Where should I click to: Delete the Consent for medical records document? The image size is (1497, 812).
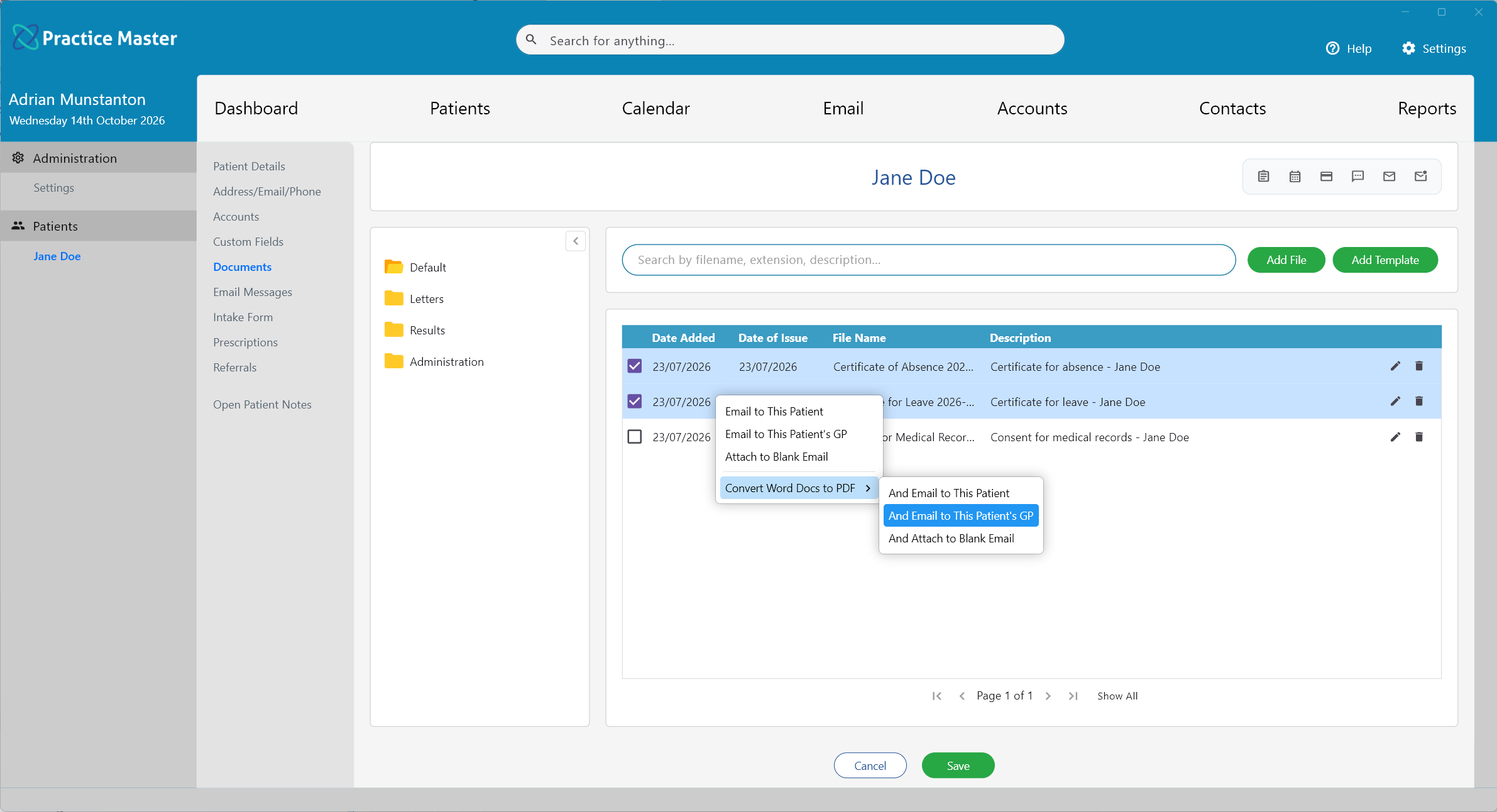click(x=1418, y=437)
